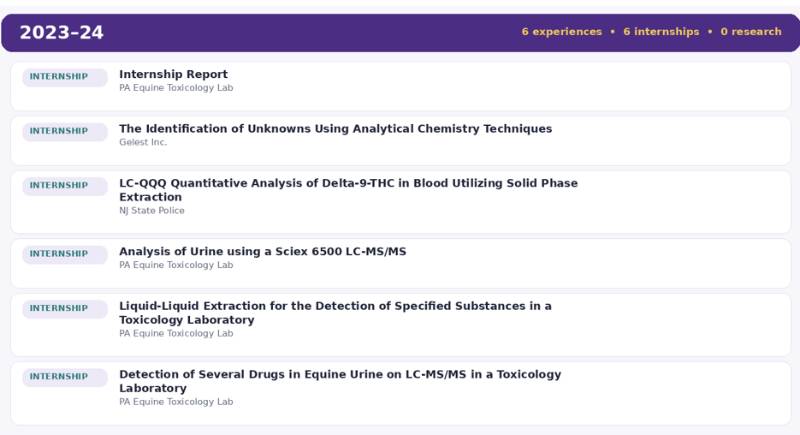This screenshot has width=800, height=435.
Task: Click PA Equine Toxicology Lab under Sciex entry
Action: (x=176, y=265)
